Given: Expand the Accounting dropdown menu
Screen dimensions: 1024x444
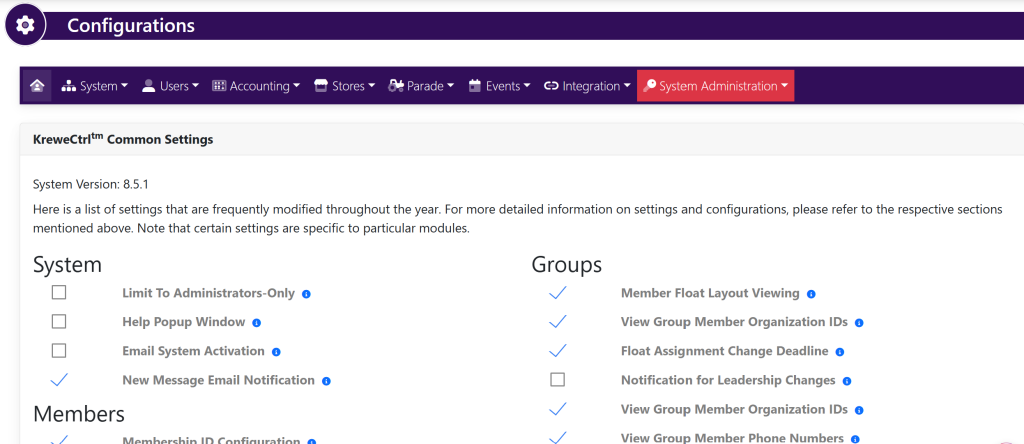Looking at the screenshot, I should coord(256,86).
